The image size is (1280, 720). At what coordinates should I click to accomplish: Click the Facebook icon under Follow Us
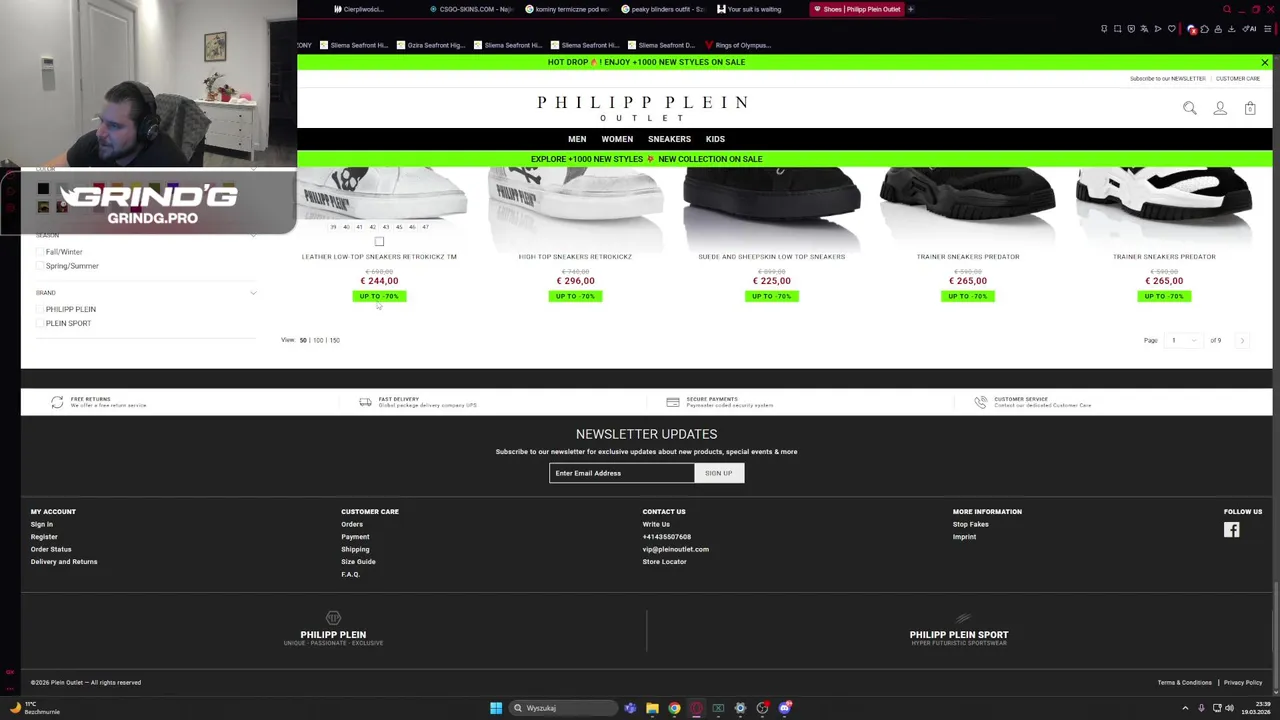1231,530
